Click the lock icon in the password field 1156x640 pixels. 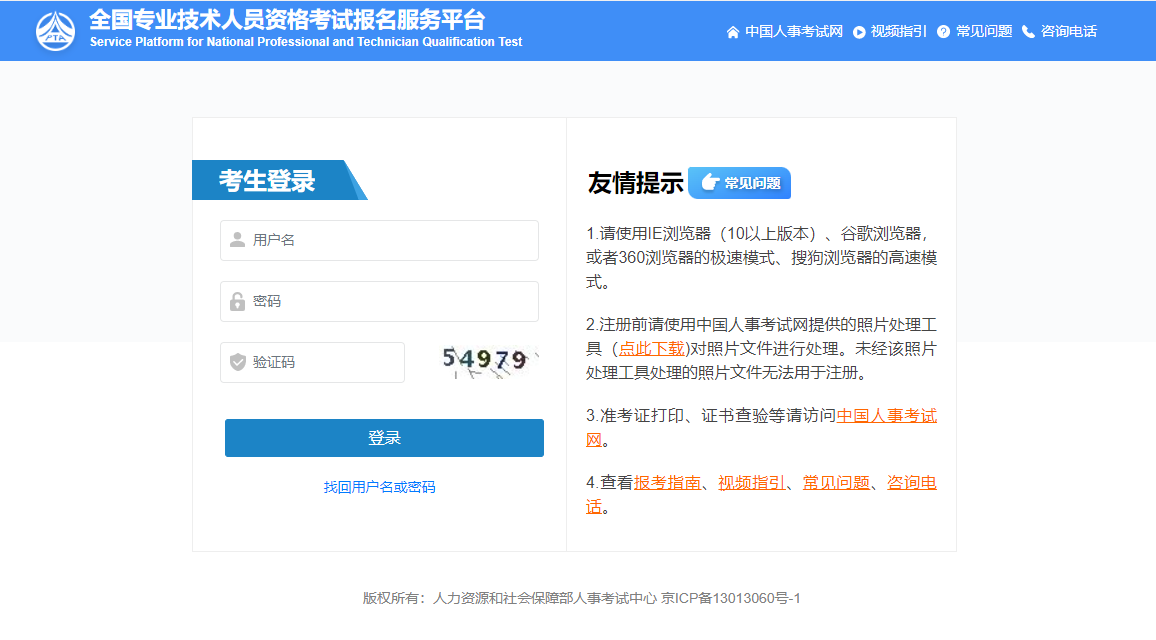click(237, 301)
